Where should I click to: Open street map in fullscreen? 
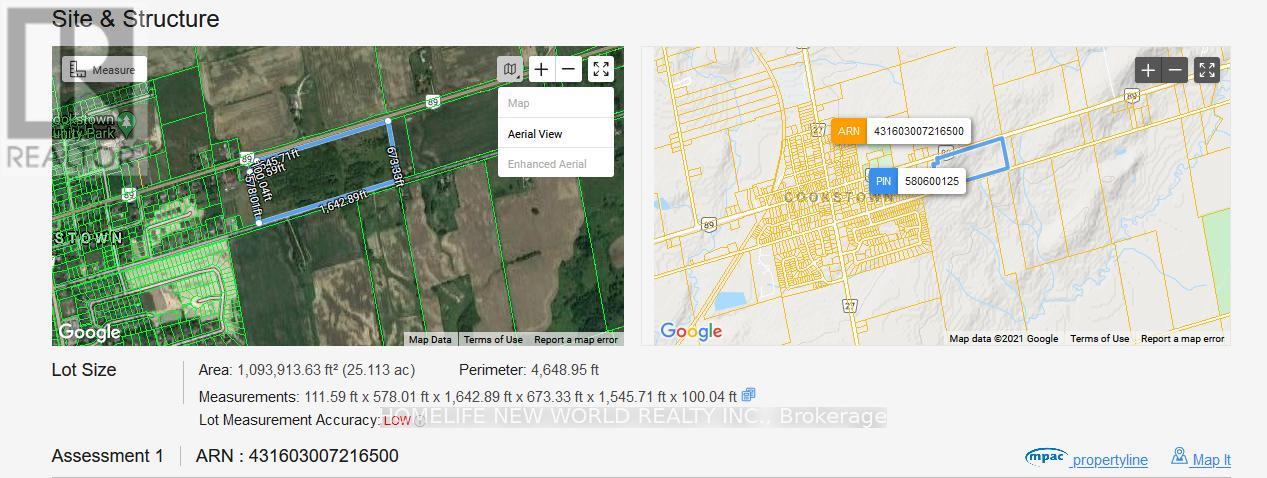[x=1207, y=70]
